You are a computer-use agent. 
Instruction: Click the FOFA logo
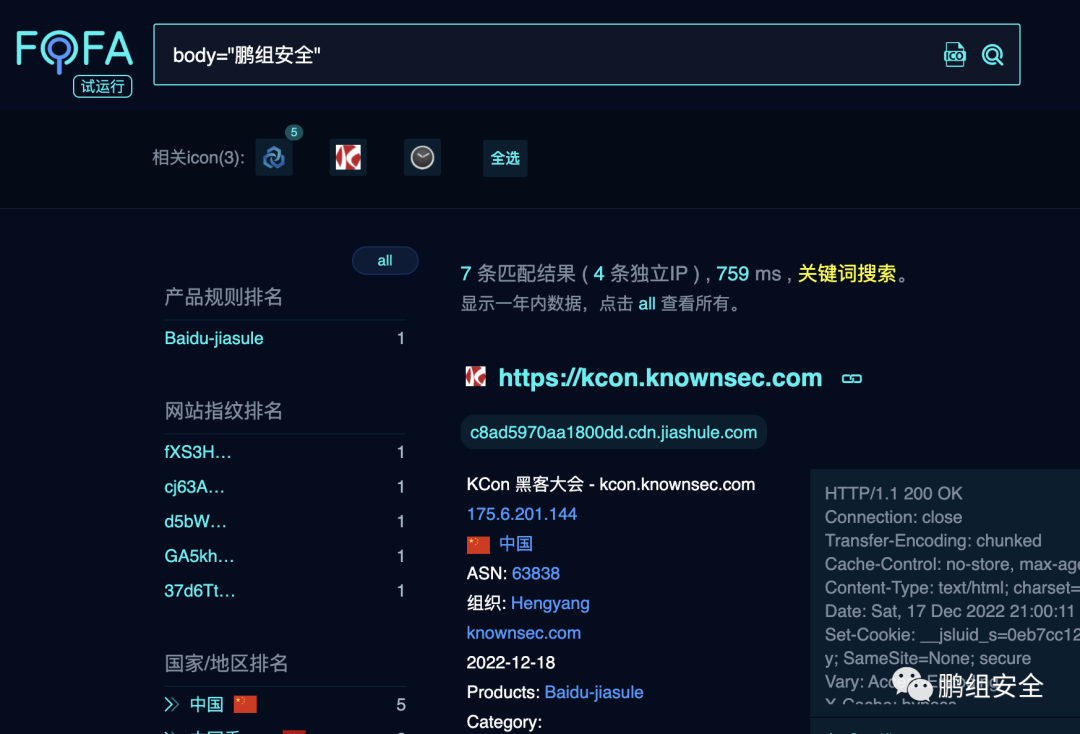74,51
